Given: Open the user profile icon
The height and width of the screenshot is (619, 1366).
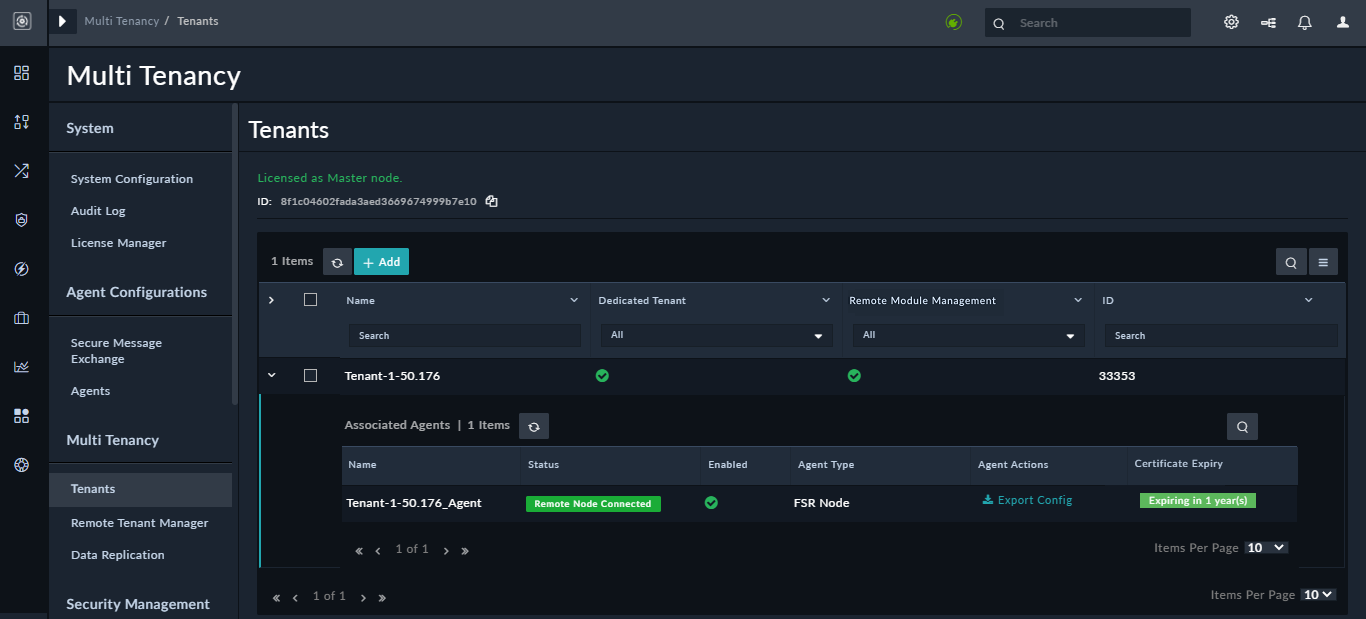Looking at the screenshot, I should click(1341, 21).
